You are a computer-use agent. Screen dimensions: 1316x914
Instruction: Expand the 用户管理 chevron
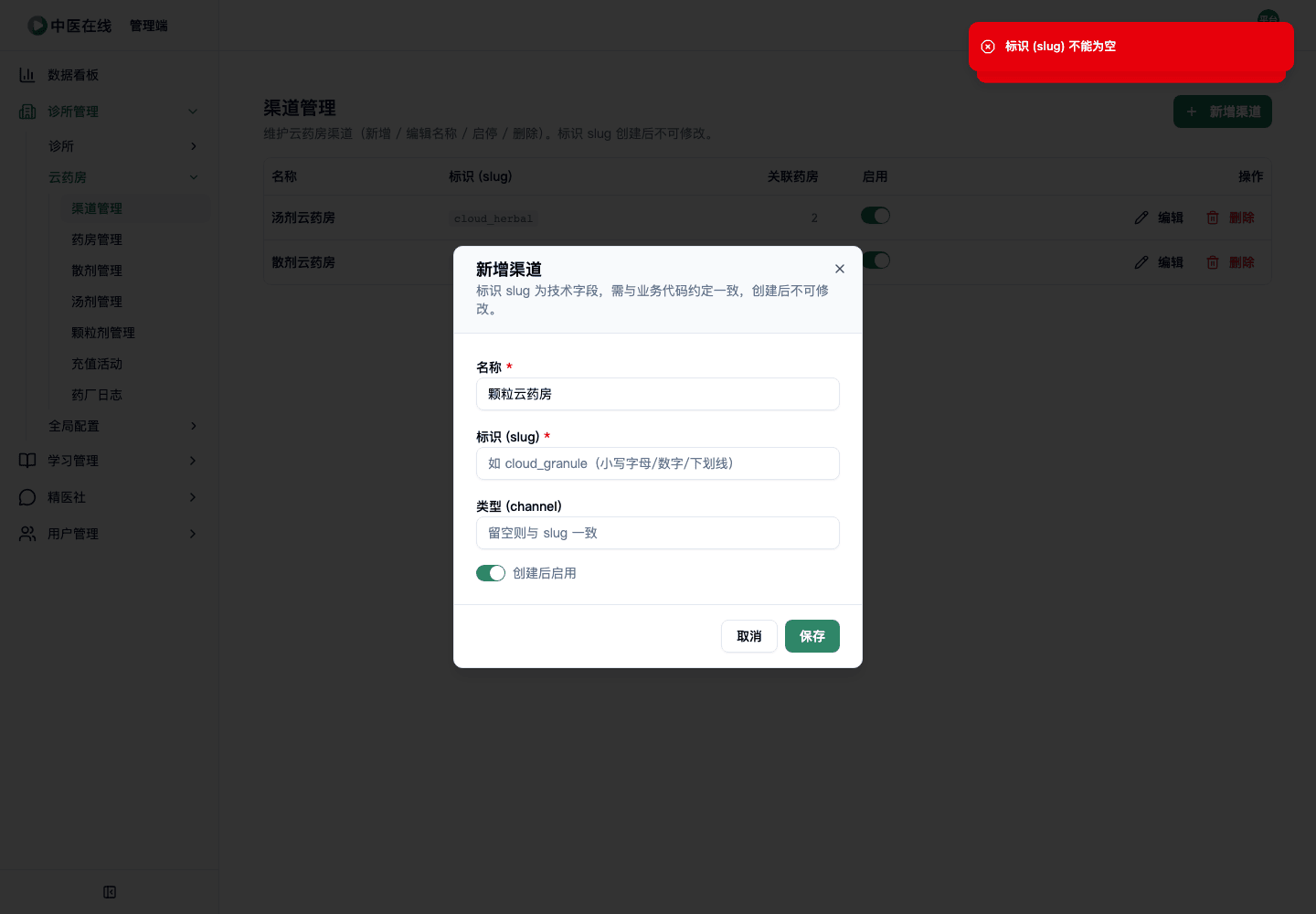(193, 534)
